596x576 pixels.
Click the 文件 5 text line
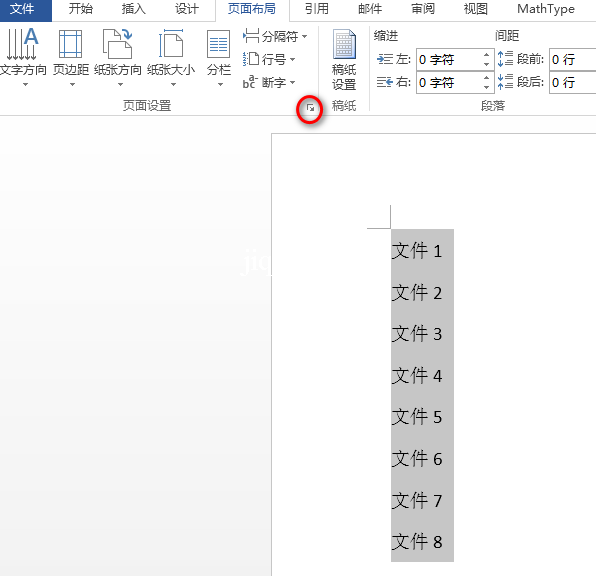[x=417, y=417]
